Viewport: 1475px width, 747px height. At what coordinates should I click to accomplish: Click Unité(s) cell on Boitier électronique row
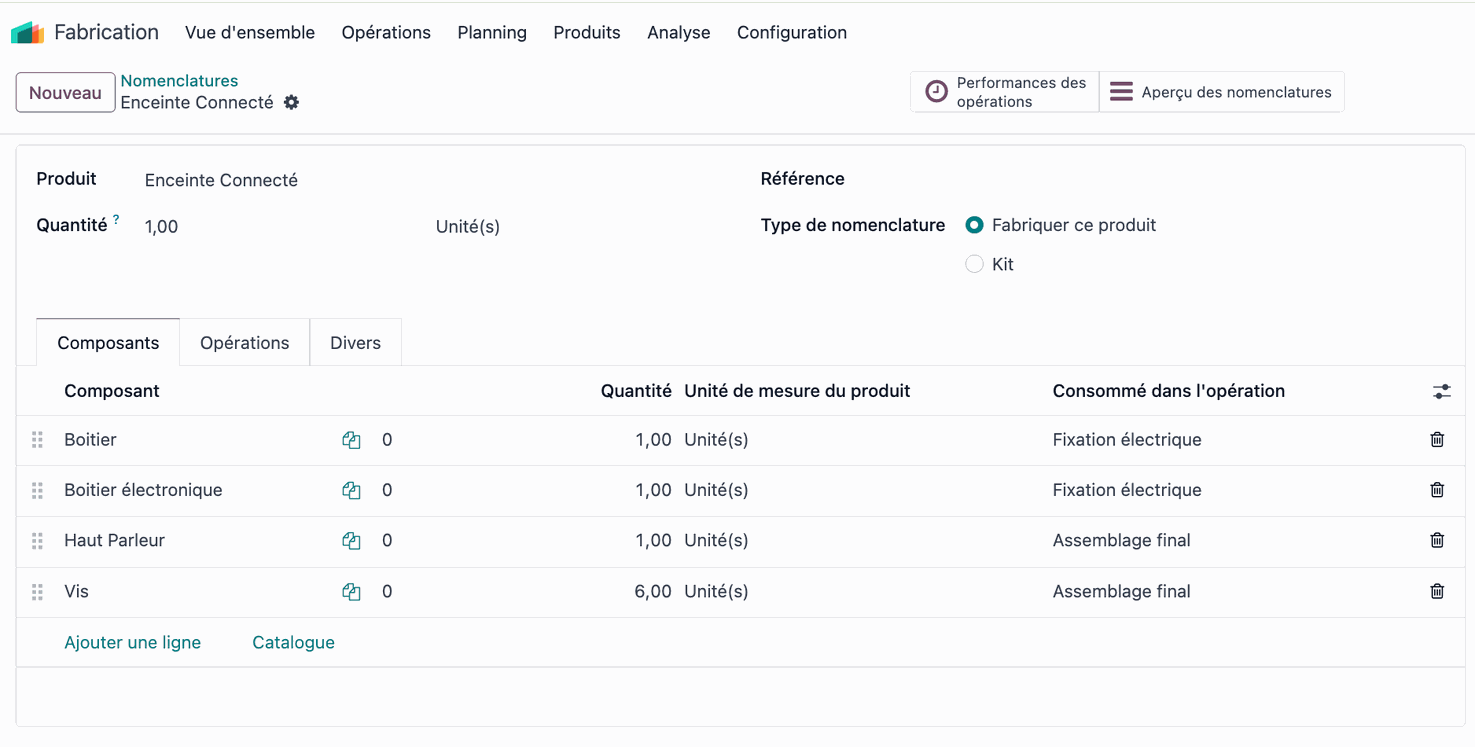[716, 490]
